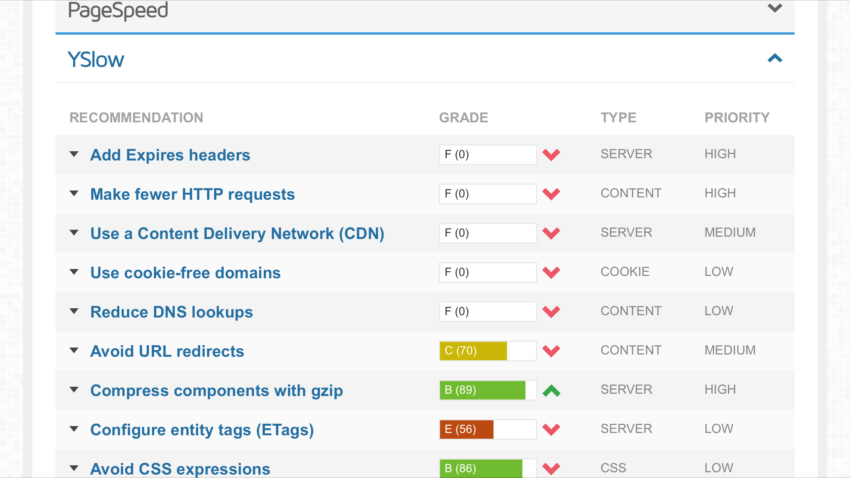Screen dimensions: 850x478
Task: Click the red down arrow for CDN row
Action: pos(551,234)
